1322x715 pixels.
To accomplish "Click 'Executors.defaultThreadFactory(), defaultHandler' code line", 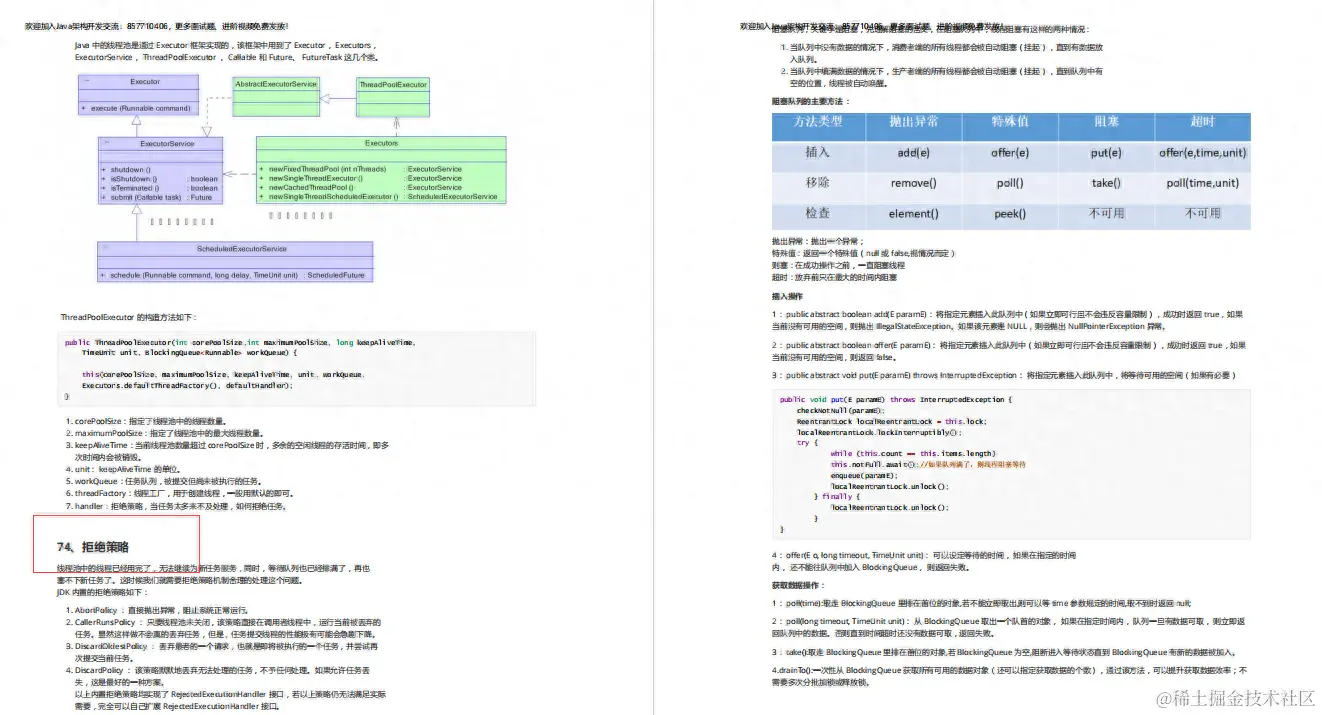I will click(187, 385).
